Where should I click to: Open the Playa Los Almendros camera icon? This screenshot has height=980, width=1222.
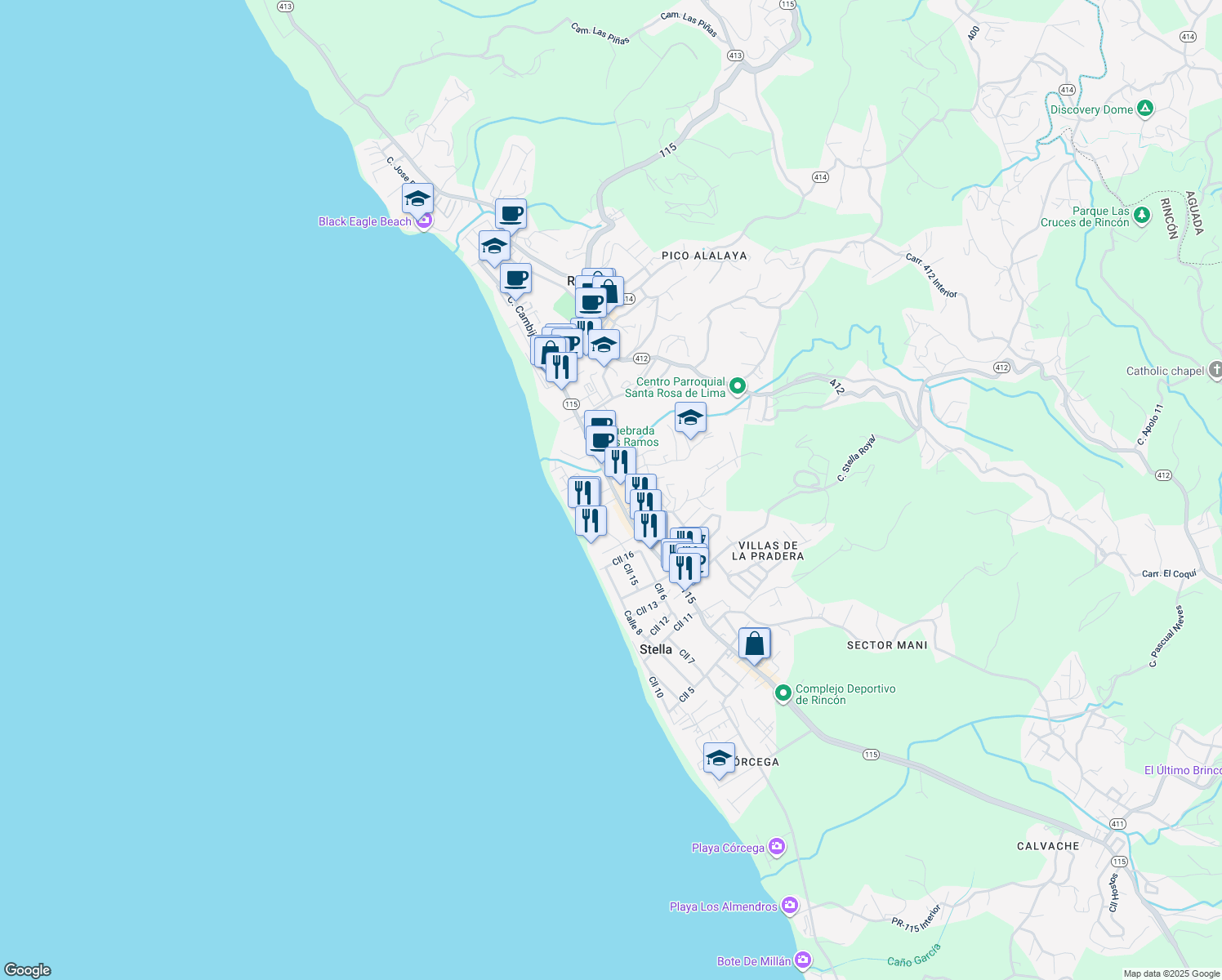tap(789, 906)
